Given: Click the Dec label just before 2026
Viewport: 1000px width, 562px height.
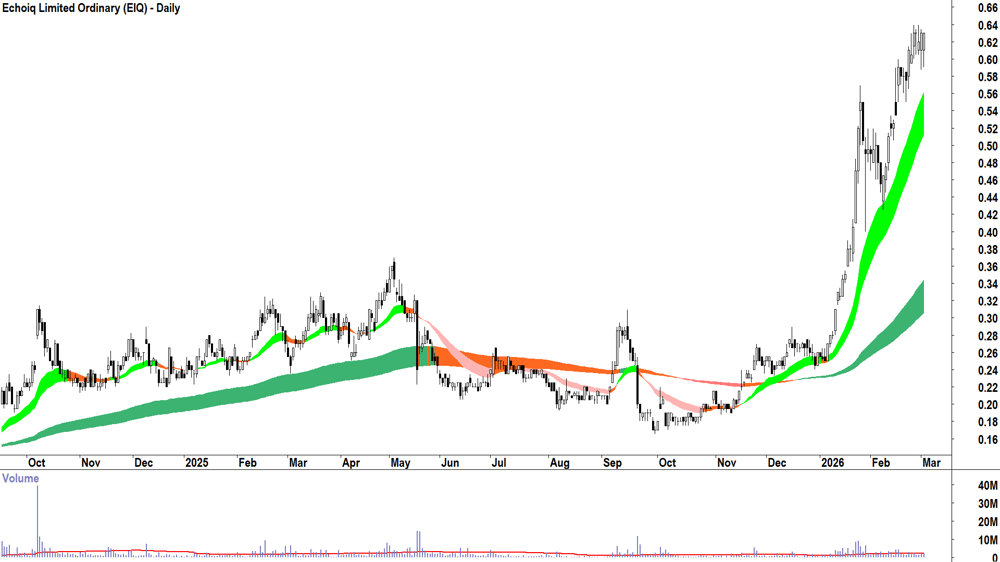Looking at the screenshot, I should (x=776, y=462).
